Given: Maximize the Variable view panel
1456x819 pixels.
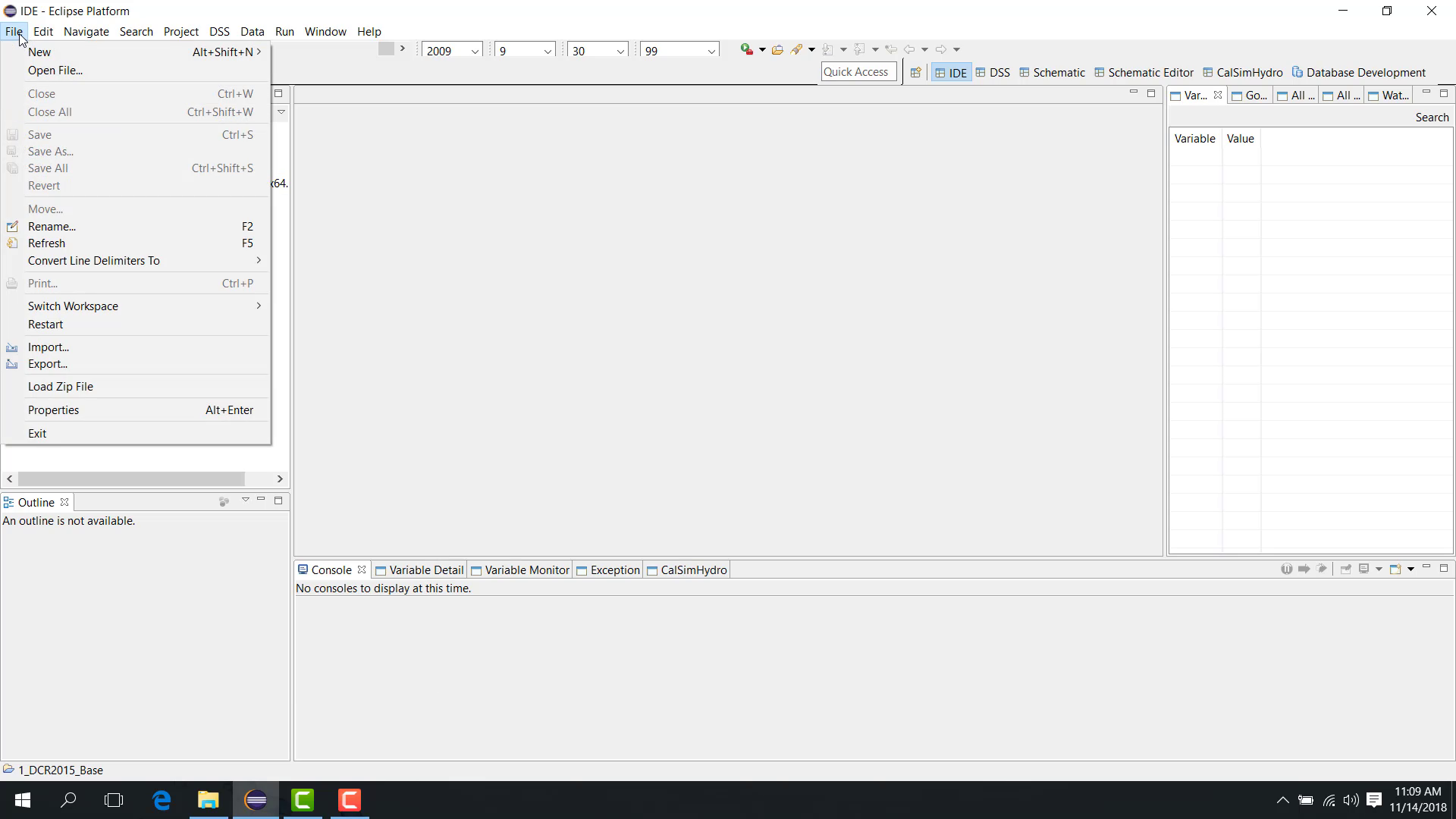Looking at the screenshot, I should [1444, 93].
